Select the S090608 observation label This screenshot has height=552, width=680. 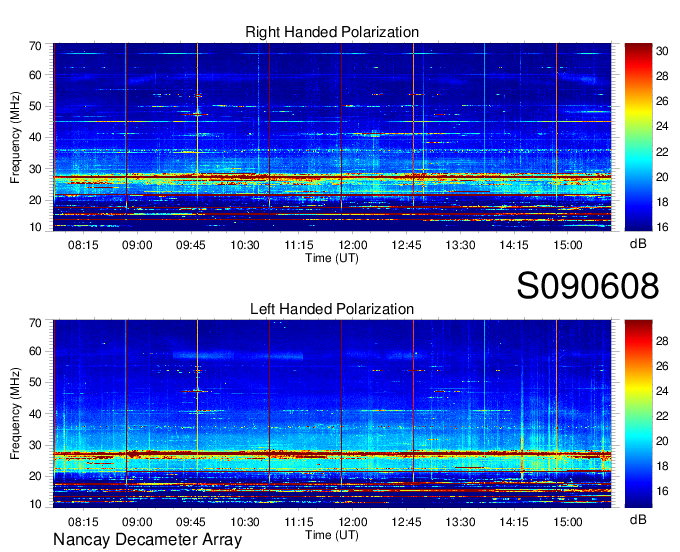click(588, 286)
